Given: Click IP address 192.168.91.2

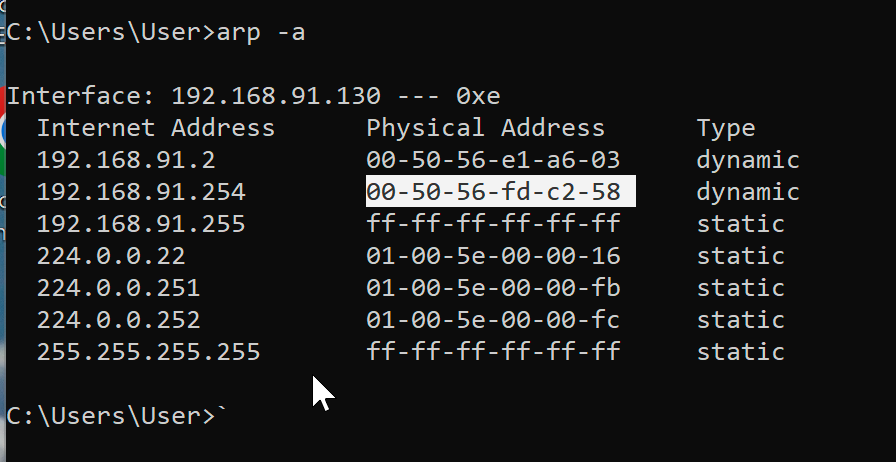Looking at the screenshot, I should click(126, 160).
